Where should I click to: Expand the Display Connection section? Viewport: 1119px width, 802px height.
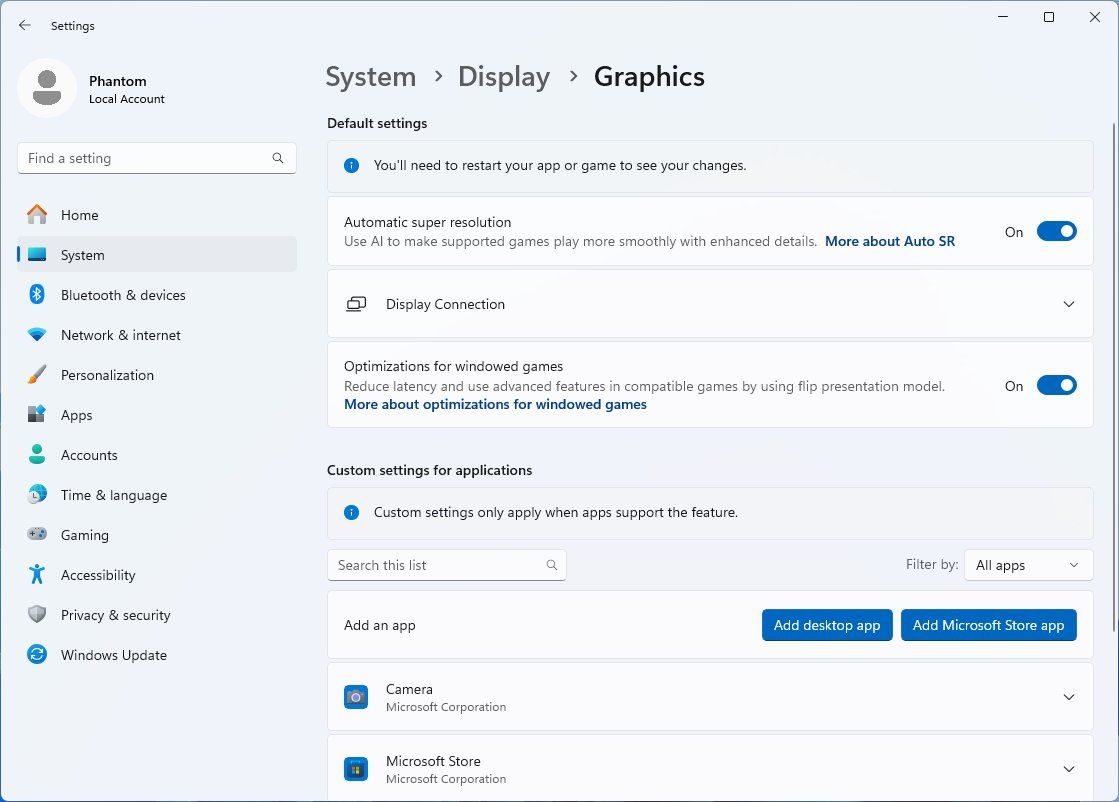pos(1069,304)
